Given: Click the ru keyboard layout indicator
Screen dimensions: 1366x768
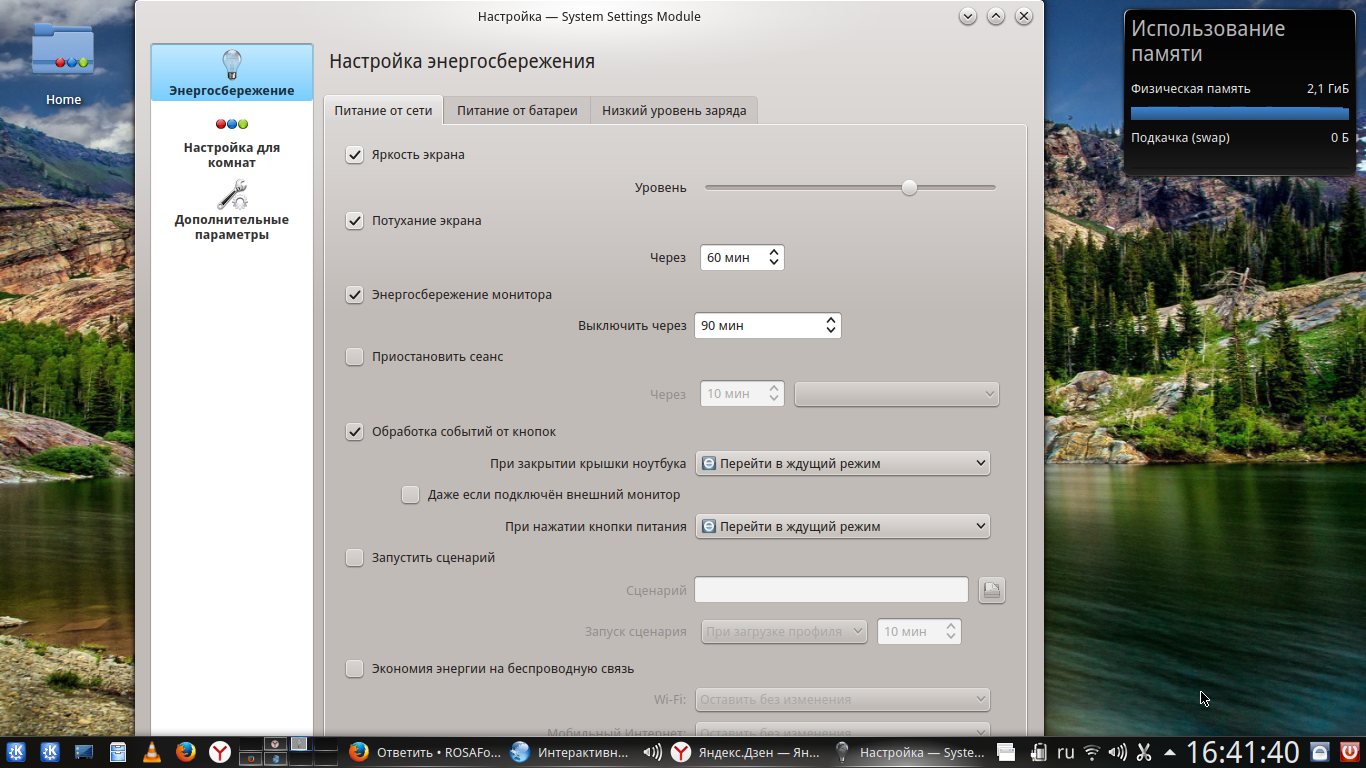Looking at the screenshot, I should [1066, 752].
